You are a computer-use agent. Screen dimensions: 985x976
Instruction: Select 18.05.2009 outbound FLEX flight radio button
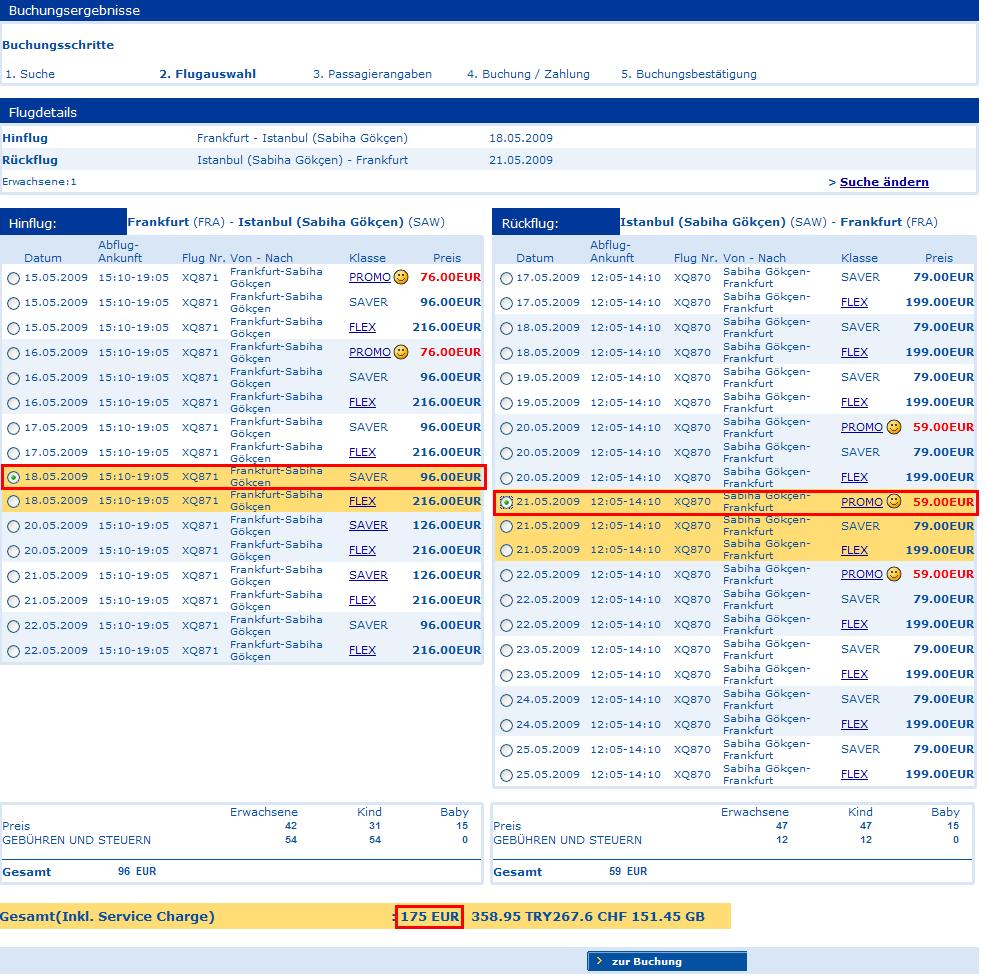click(13, 502)
